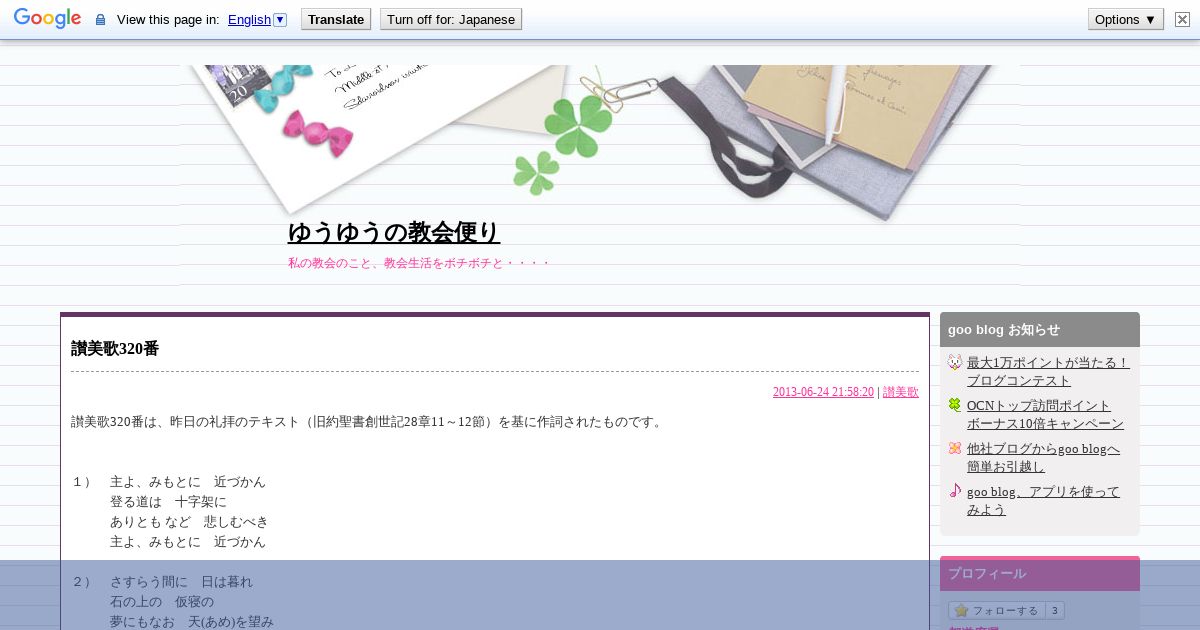Expand the language dropdown arrow beside English
The height and width of the screenshot is (630, 1200).
pyautogui.click(x=280, y=19)
